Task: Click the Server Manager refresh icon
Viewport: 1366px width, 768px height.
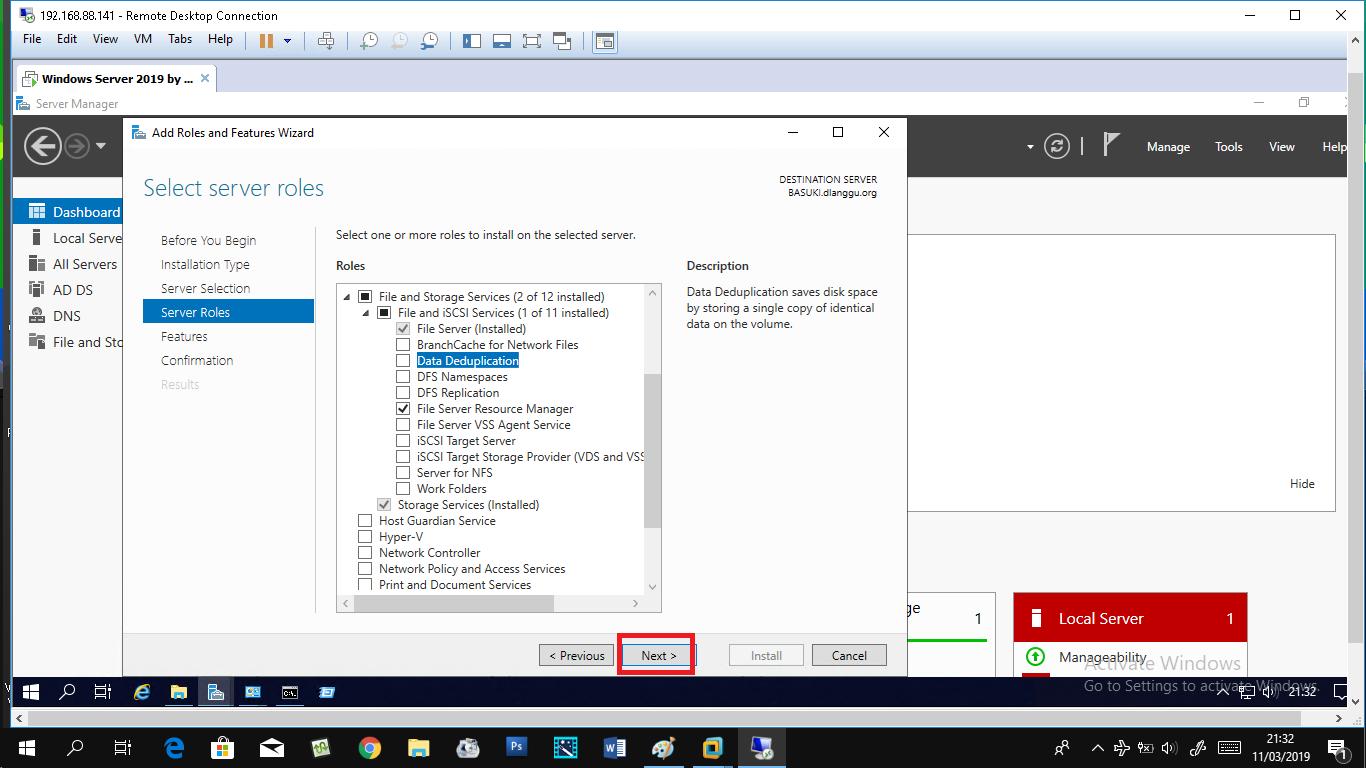Action: 1057,147
